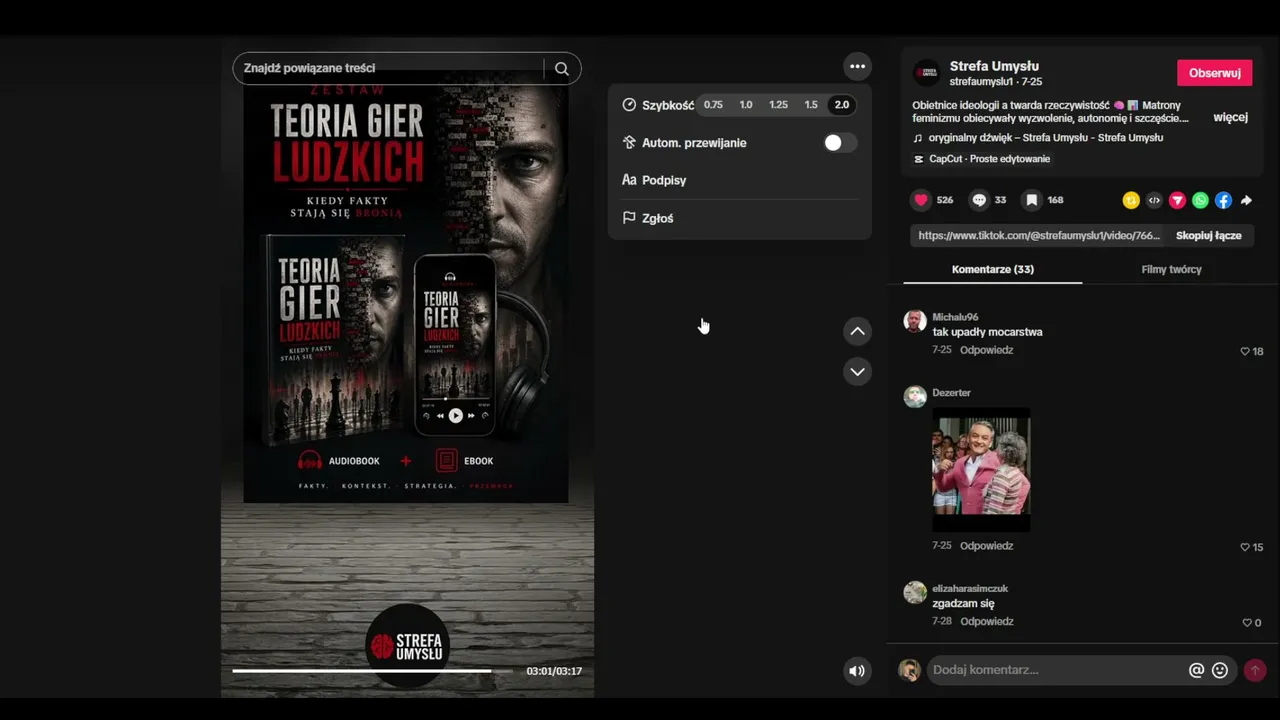This screenshot has height=720, width=1280.
Task: Mute the video with speaker icon
Action: 857,671
